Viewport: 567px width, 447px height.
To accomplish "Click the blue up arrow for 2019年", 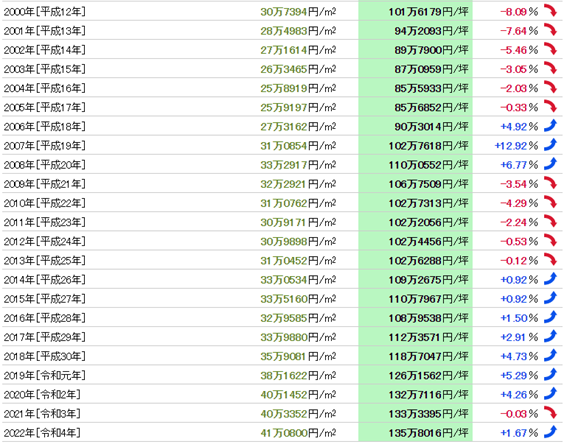I will [550, 375].
